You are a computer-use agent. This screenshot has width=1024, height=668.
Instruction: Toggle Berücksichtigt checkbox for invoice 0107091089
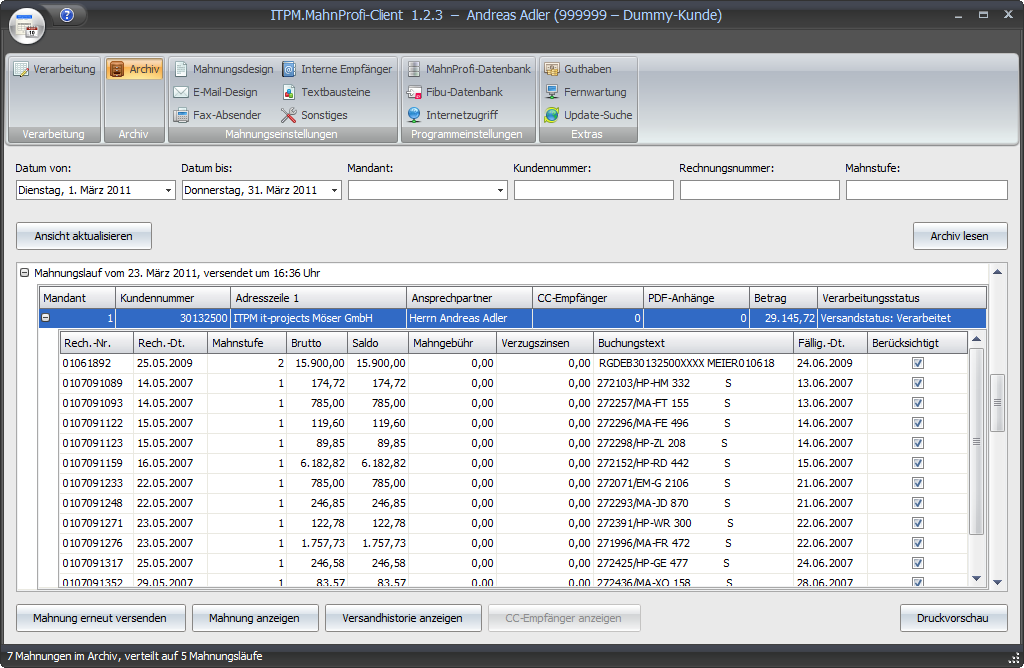click(x=918, y=383)
